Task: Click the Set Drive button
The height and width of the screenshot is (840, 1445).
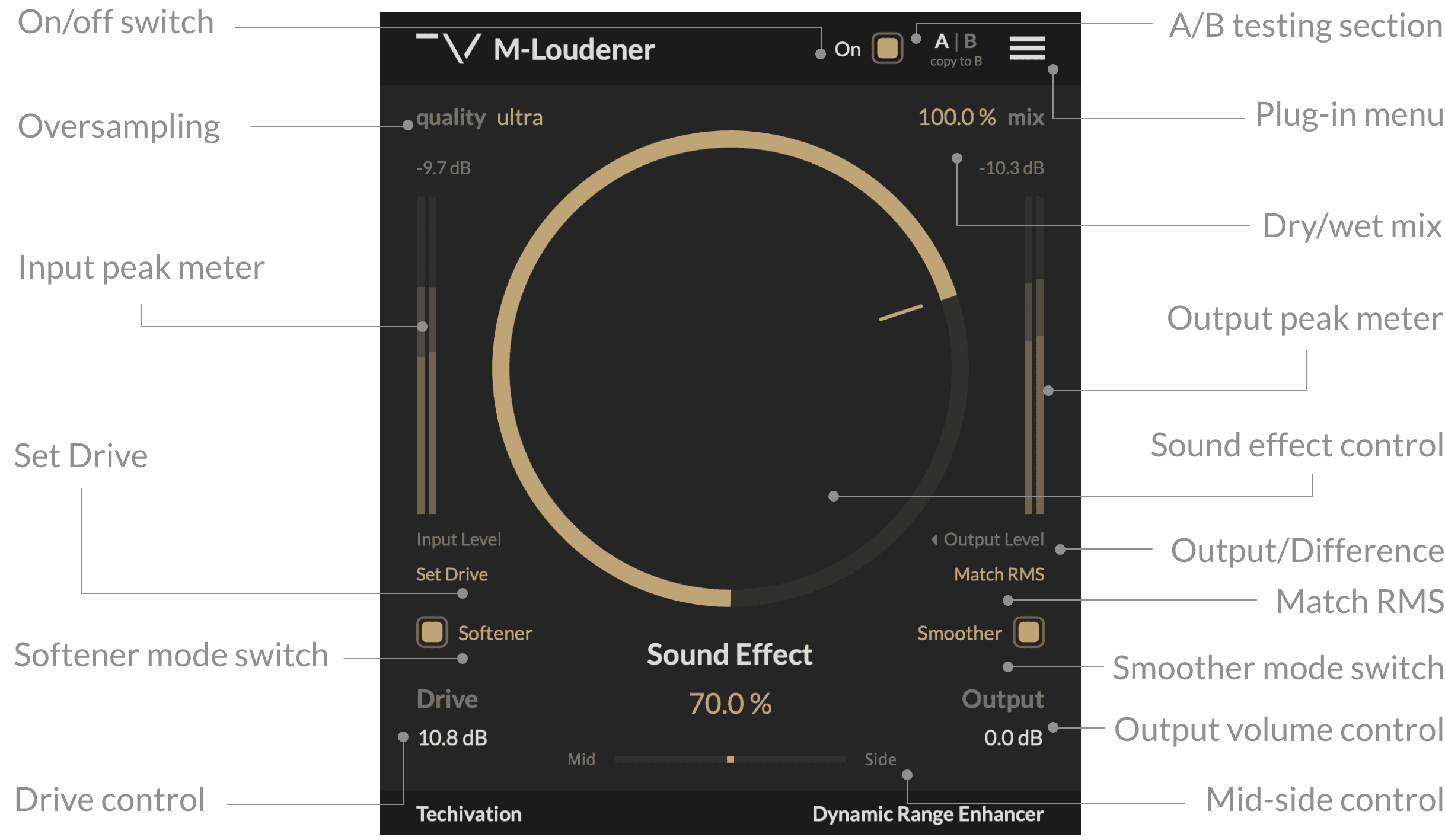Action: click(452, 574)
